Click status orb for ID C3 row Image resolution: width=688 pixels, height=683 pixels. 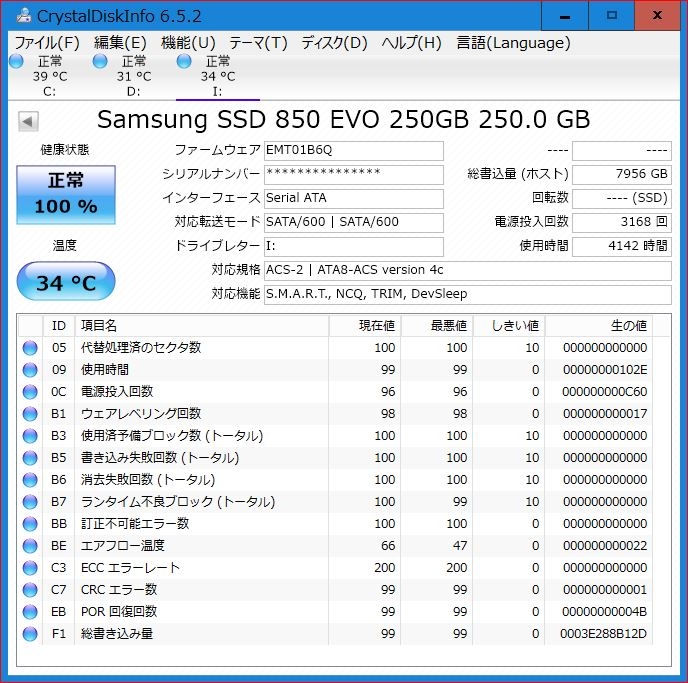(30, 568)
